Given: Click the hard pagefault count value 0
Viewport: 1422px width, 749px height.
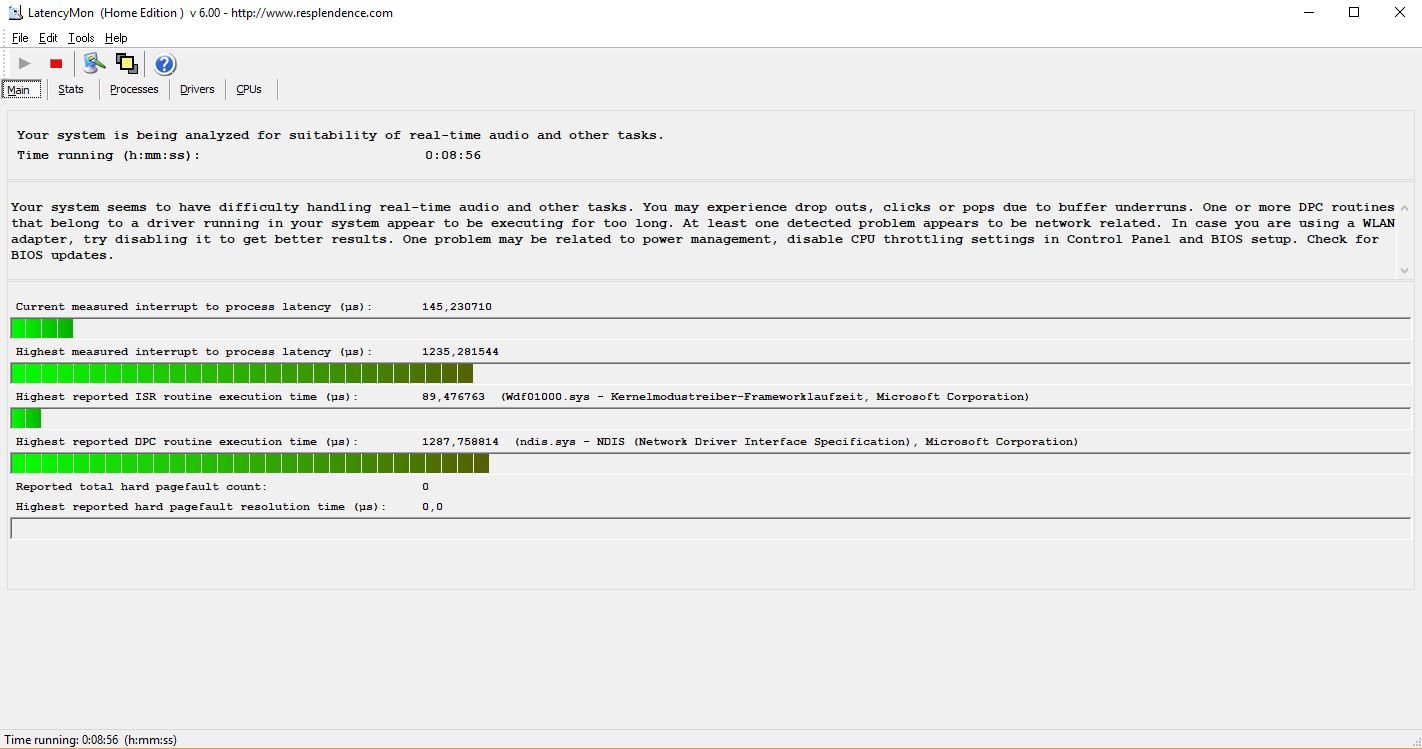Looking at the screenshot, I should click(x=425, y=487).
